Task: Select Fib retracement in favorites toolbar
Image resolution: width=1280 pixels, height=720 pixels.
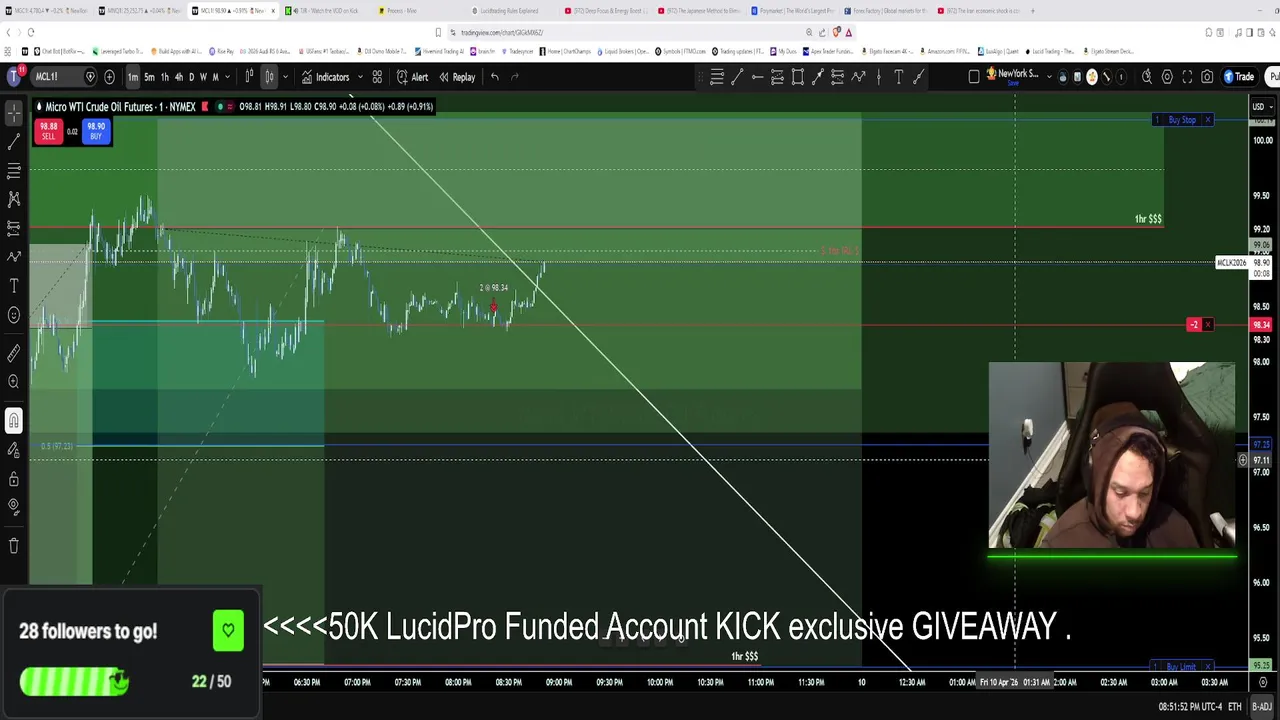Action: 717,77
